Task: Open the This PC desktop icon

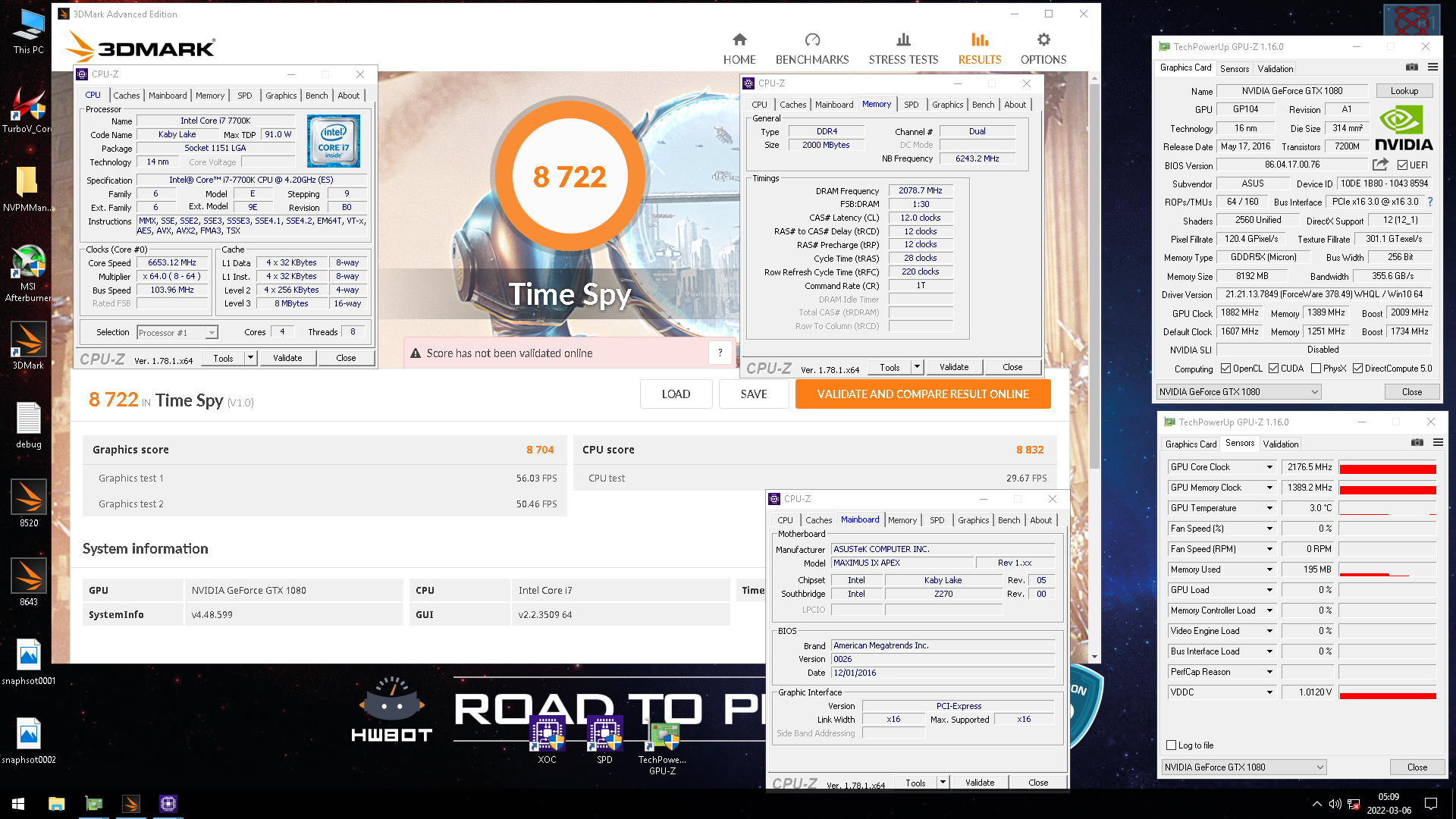Action: click(x=28, y=32)
